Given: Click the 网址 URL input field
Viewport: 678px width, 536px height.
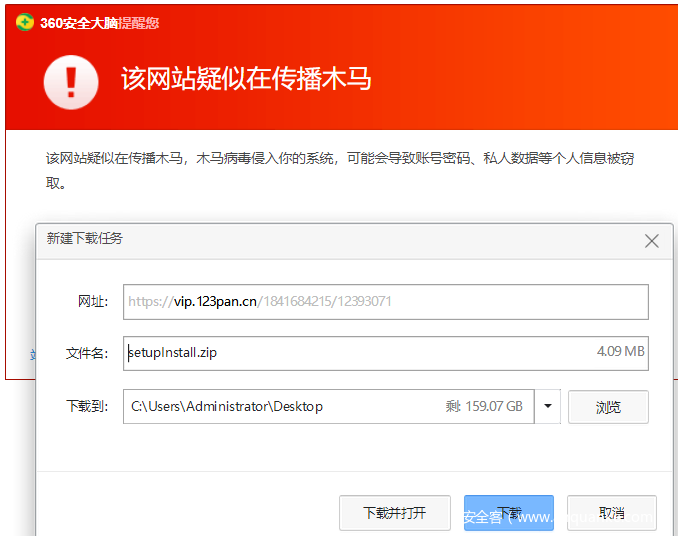Looking at the screenshot, I should 385,301.
